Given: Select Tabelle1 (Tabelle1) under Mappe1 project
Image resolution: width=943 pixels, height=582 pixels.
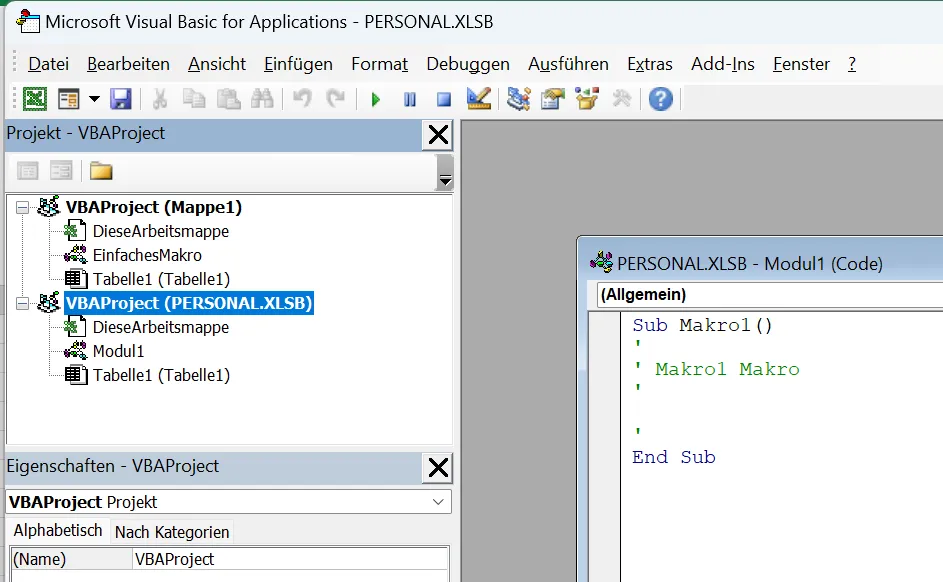Looking at the screenshot, I should [x=161, y=280].
